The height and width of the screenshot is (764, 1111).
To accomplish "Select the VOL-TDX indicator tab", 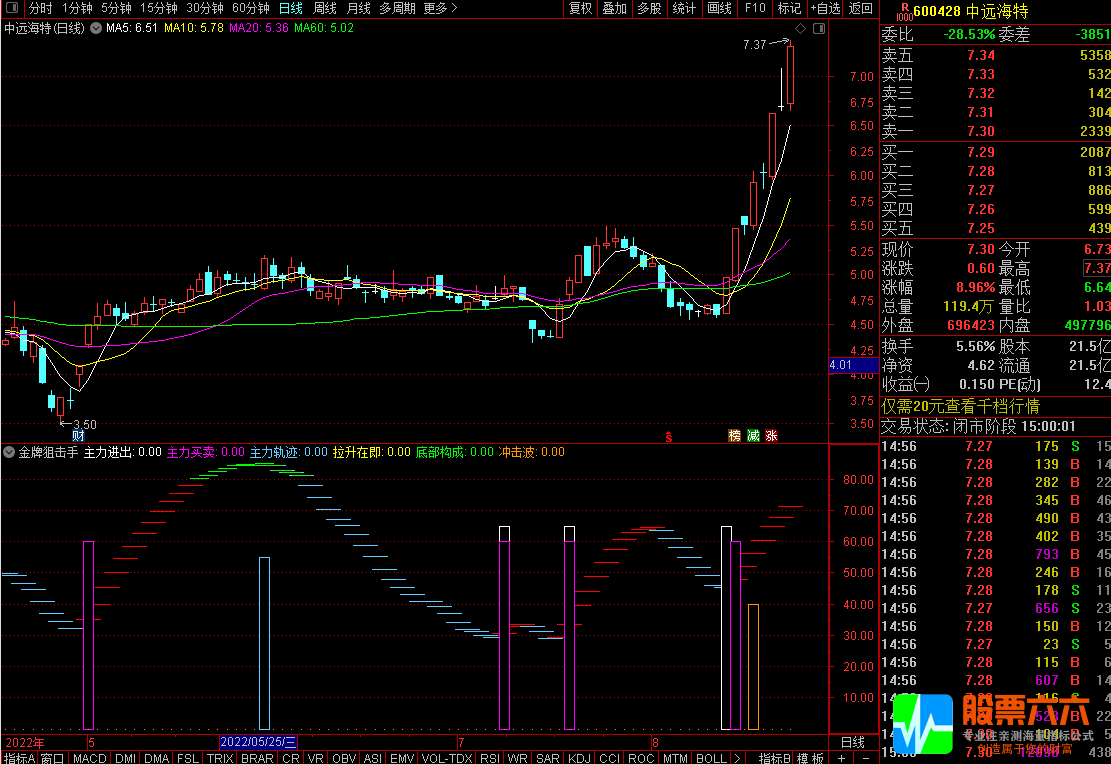I will point(446,758).
